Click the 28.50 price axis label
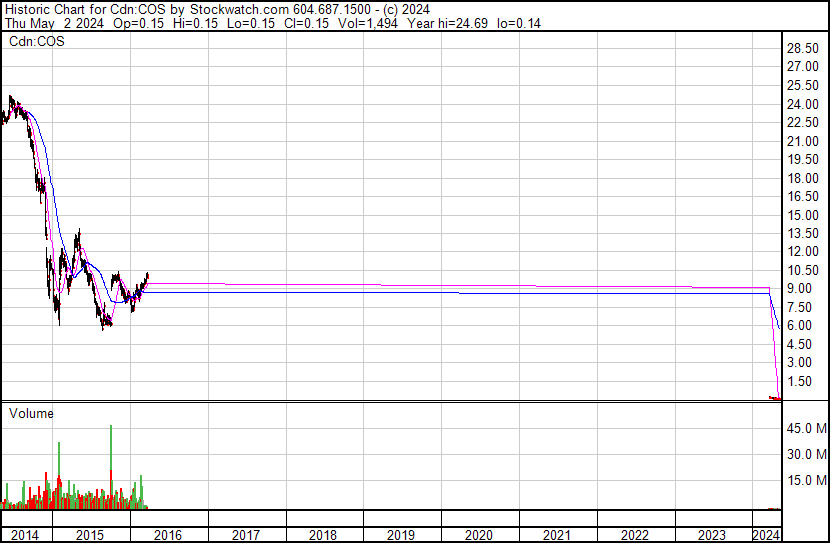The height and width of the screenshot is (543, 830). point(803,49)
